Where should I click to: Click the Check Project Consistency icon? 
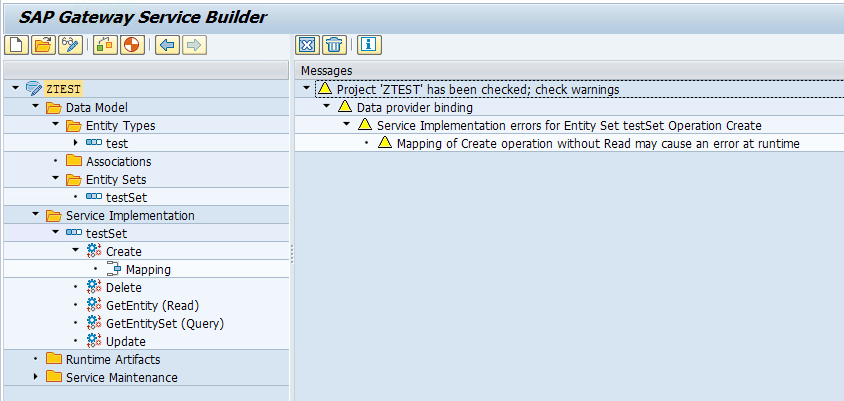coord(105,45)
